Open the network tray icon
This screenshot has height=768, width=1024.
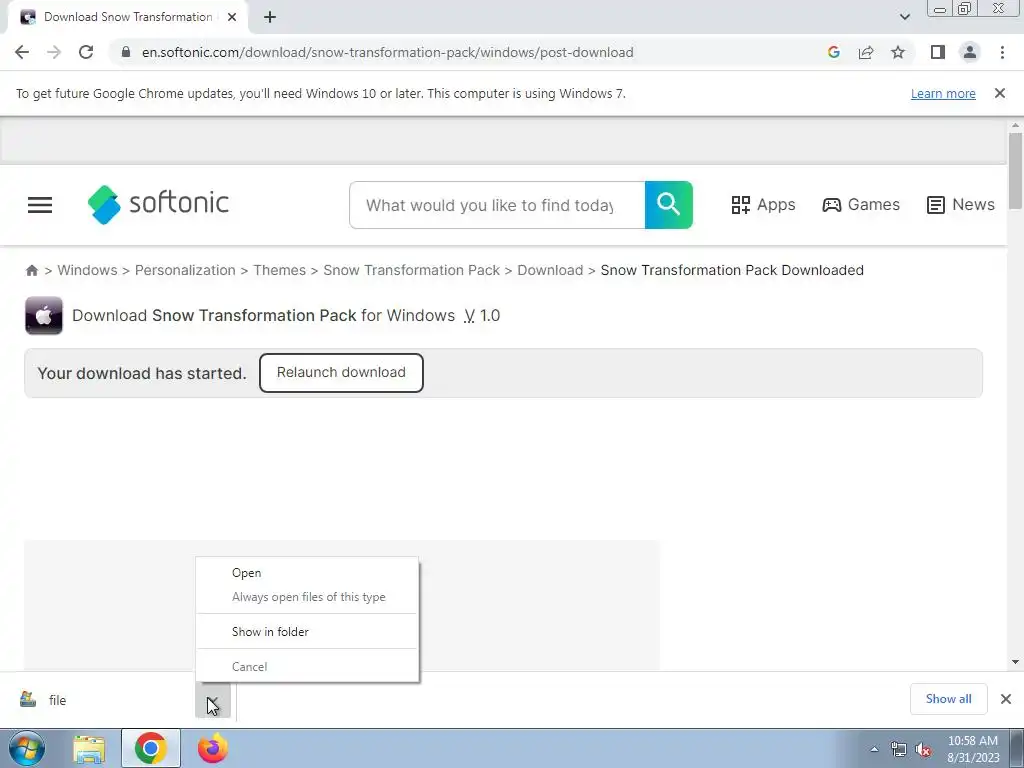click(x=899, y=749)
